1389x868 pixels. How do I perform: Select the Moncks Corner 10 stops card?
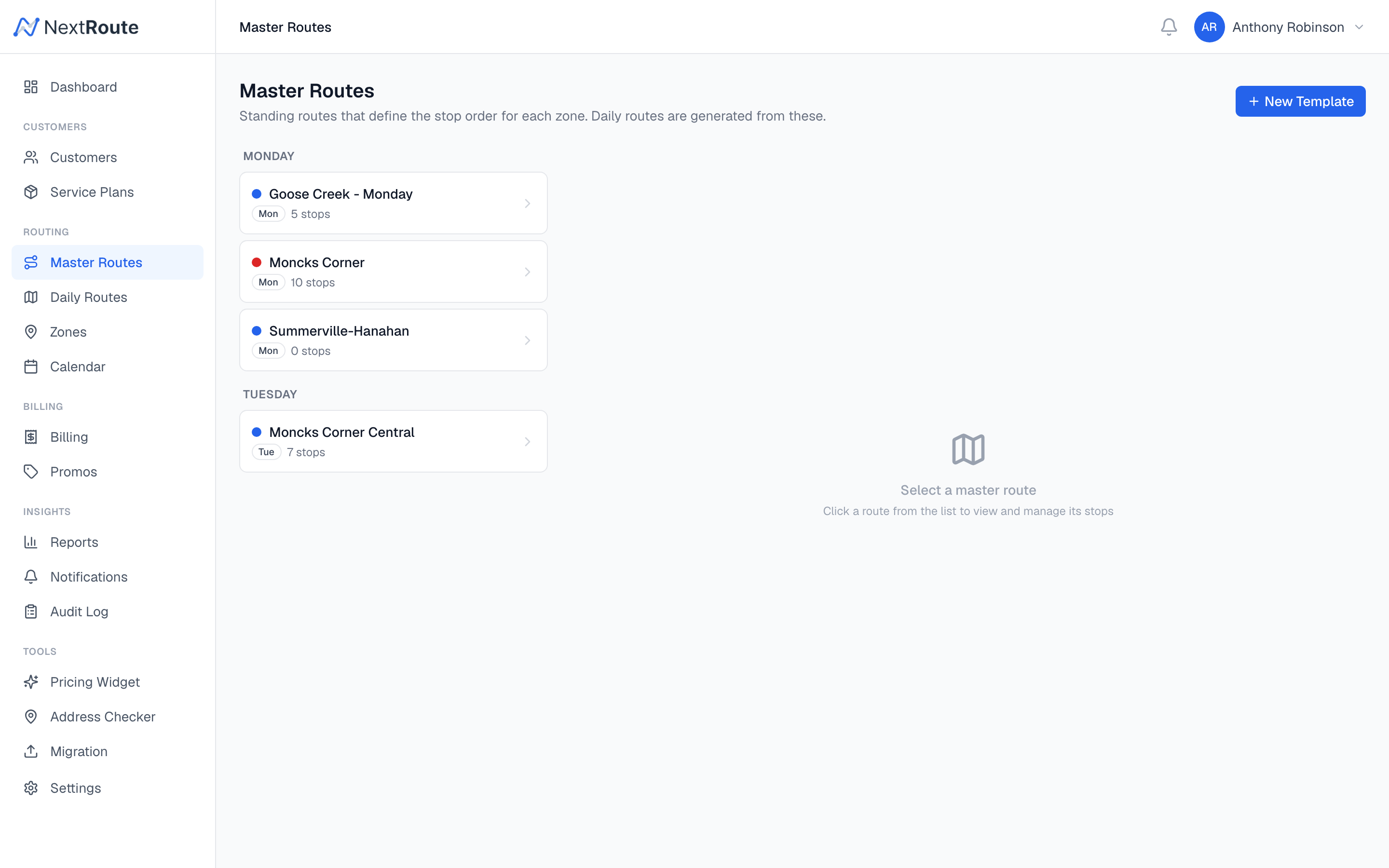coord(393,271)
